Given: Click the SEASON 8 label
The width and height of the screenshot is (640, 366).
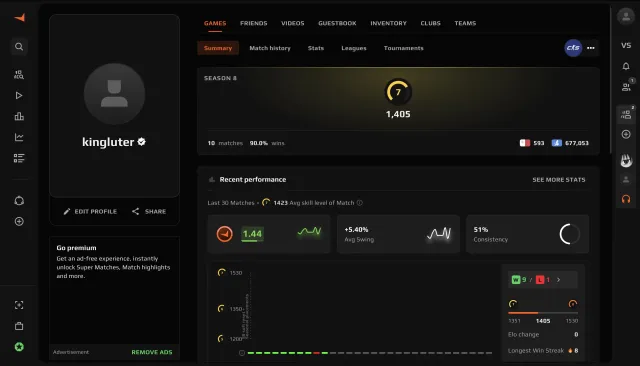Looking at the screenshot, I should [220, 78].
